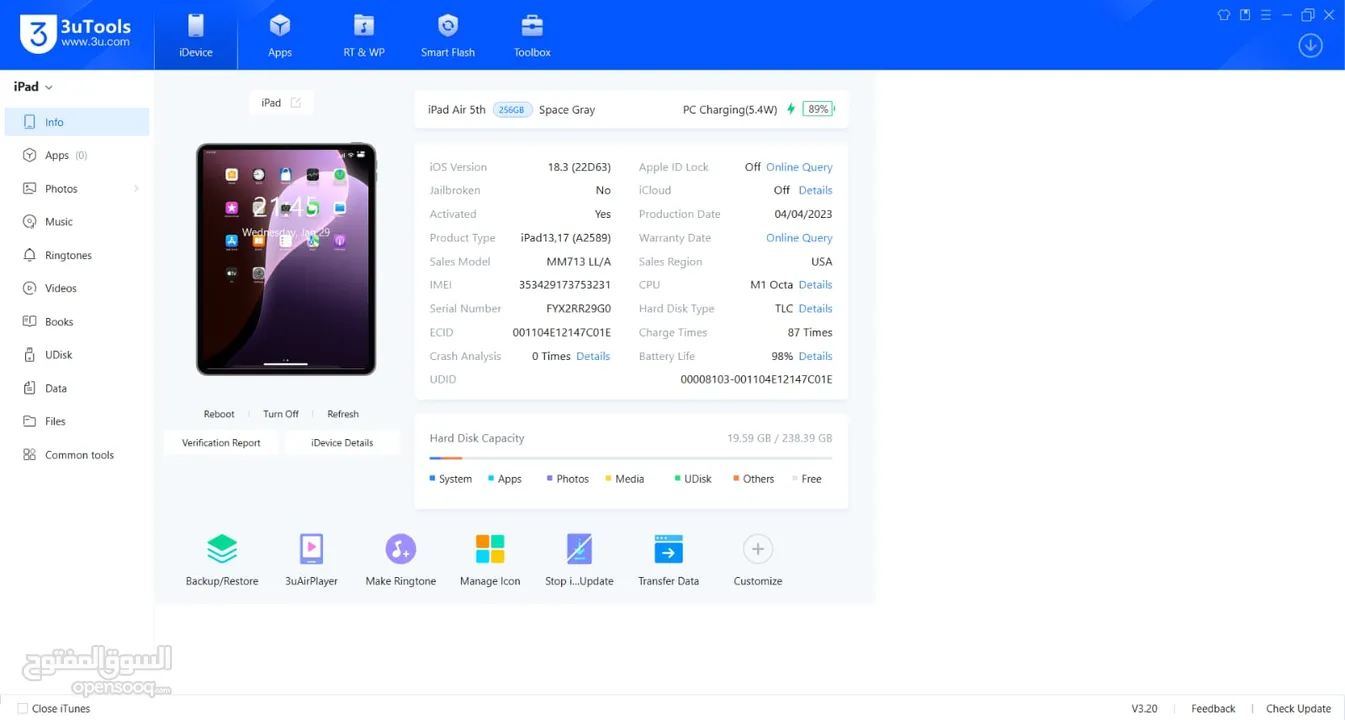Expand the Photos submenu arrow
This screenshot has height=720, width=1345.
click(x=136, y=188)
